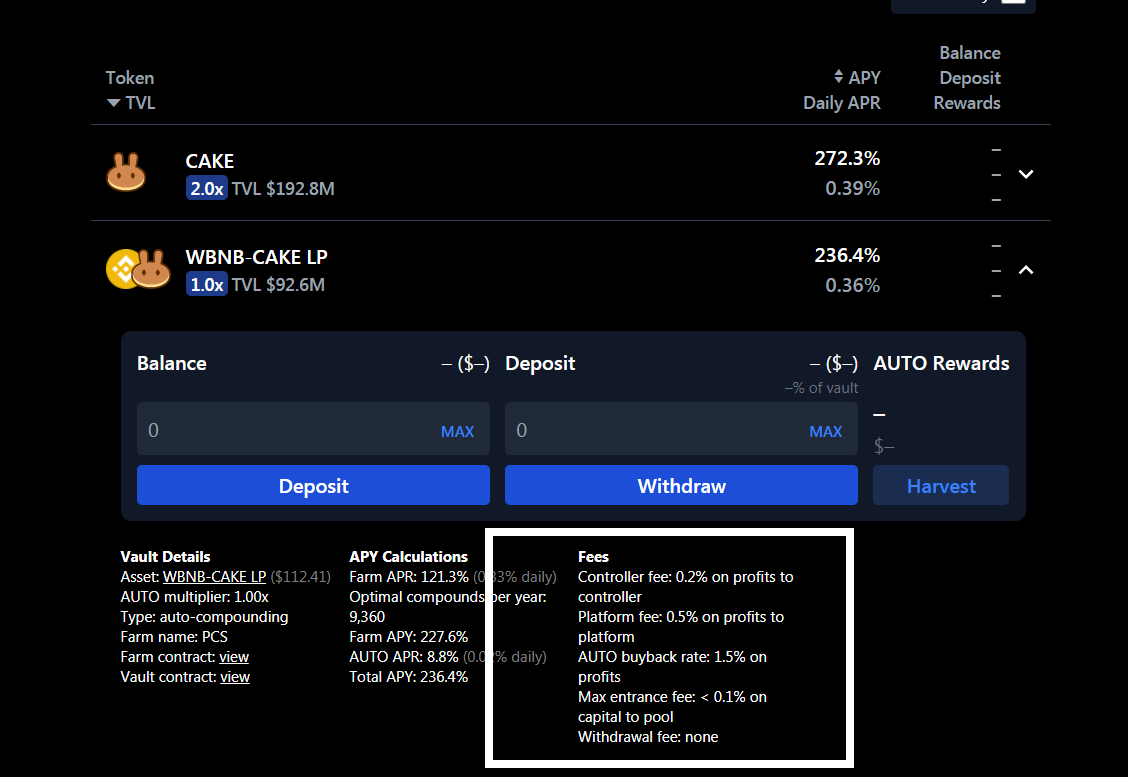
Task: Sort vaults by APY column header
Action: pos(857,77)
